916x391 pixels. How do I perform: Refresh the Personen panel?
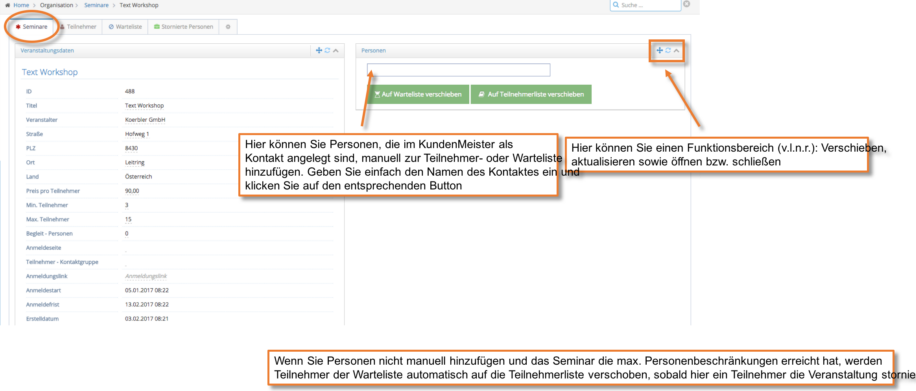tap(668, 50)
